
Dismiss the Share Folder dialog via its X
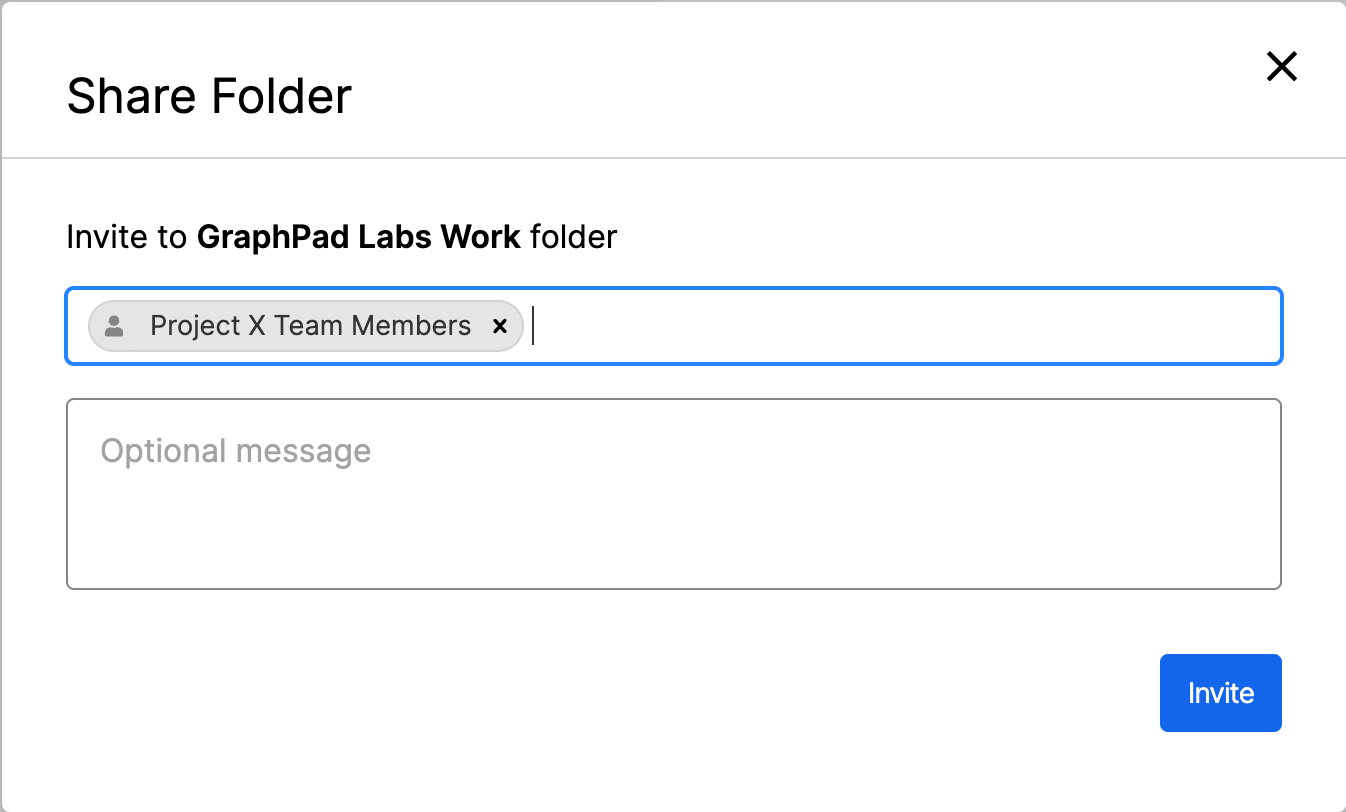pyautogui.click(x=1281, y=67)
